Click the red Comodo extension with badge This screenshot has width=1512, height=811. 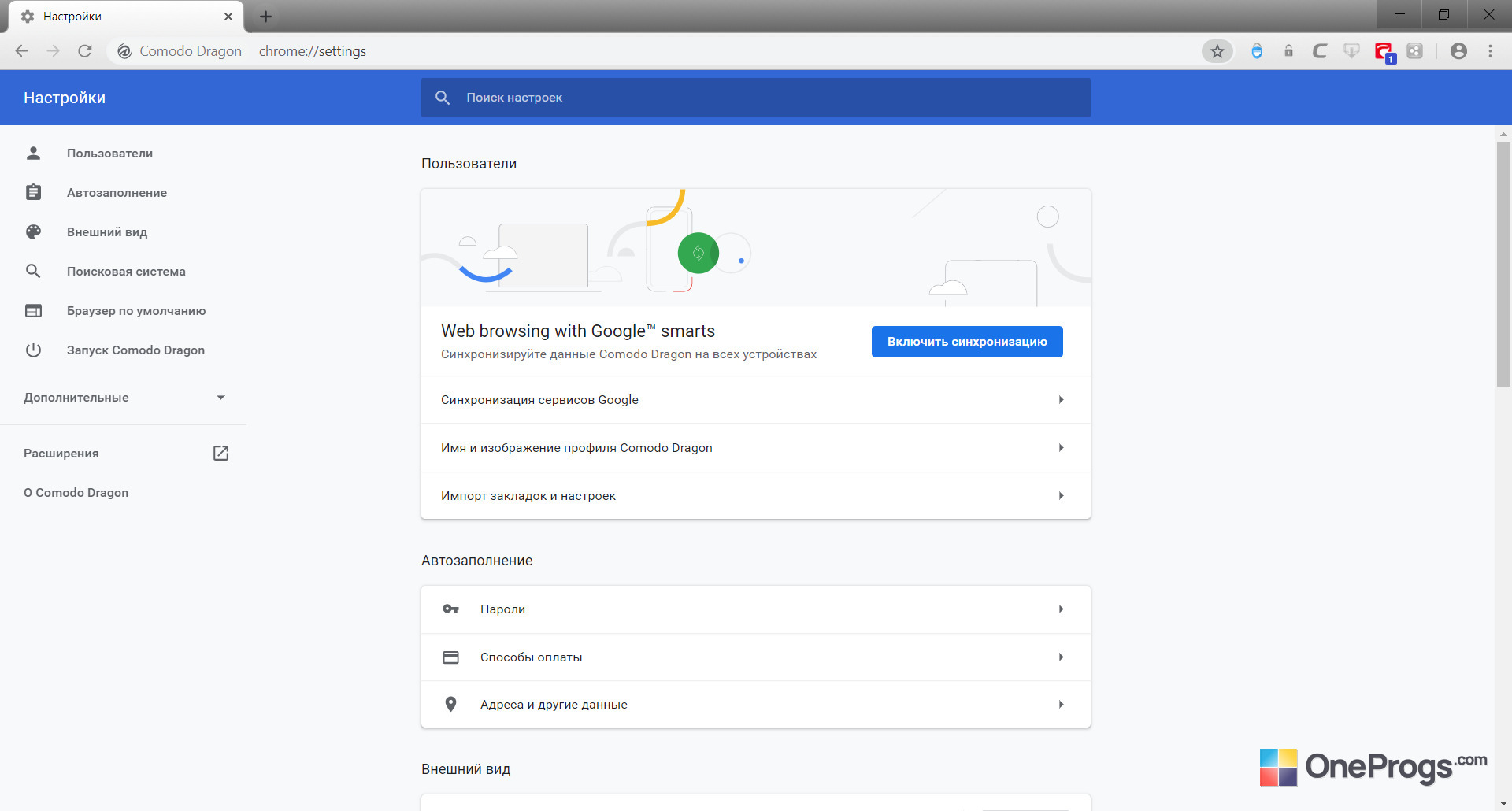coord(1384,52)
